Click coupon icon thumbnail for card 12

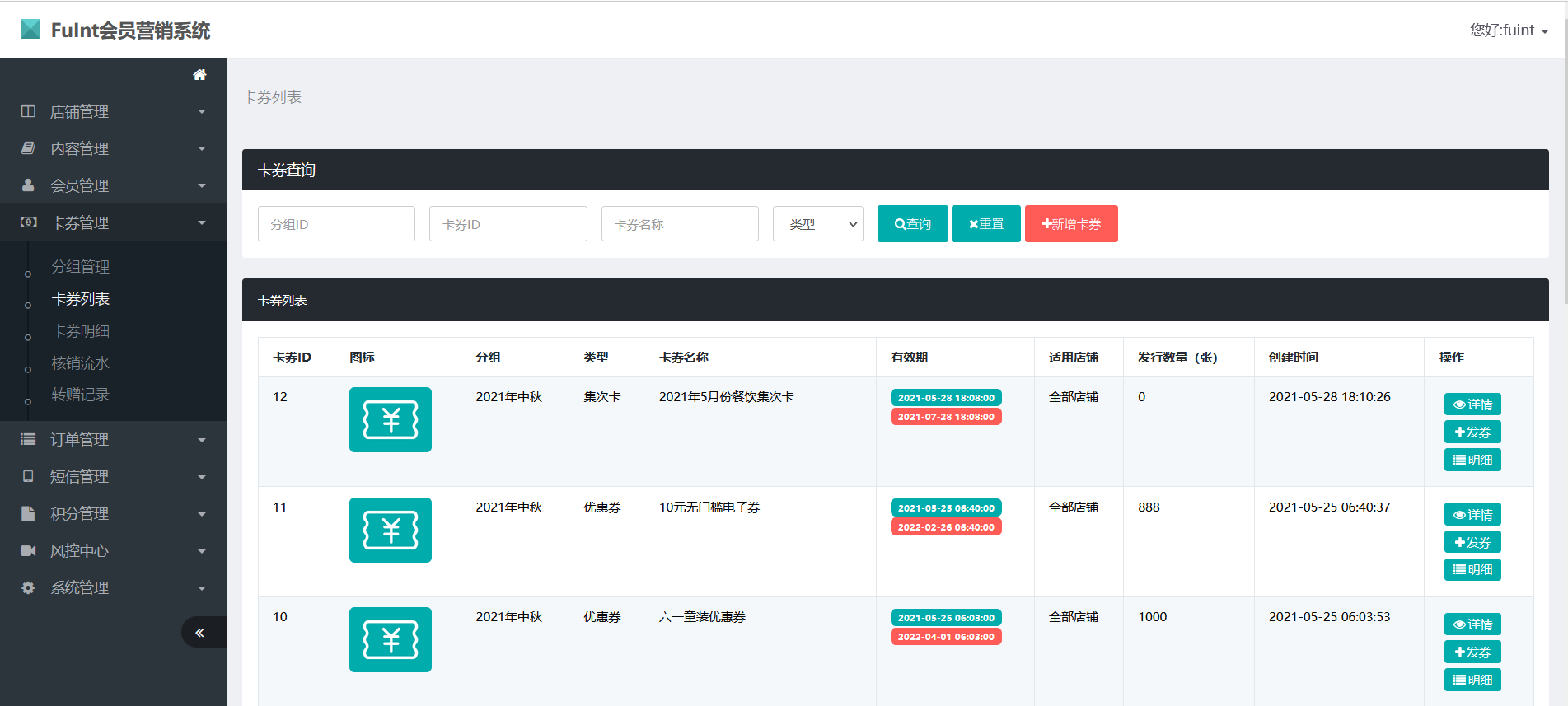coord(390,420)
